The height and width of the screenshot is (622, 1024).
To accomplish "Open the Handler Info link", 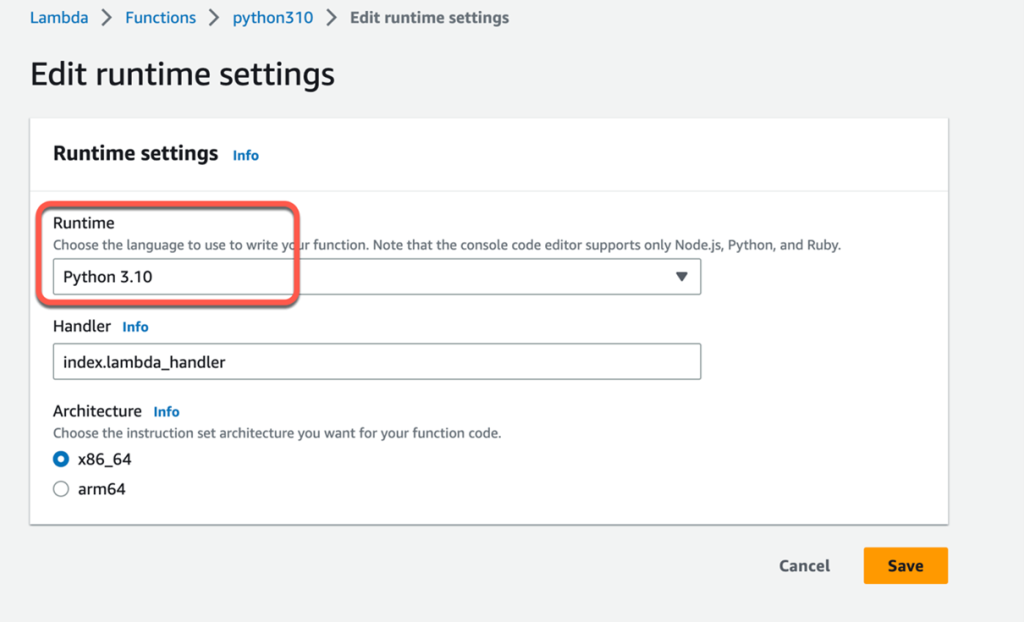I will pos(135,326).
